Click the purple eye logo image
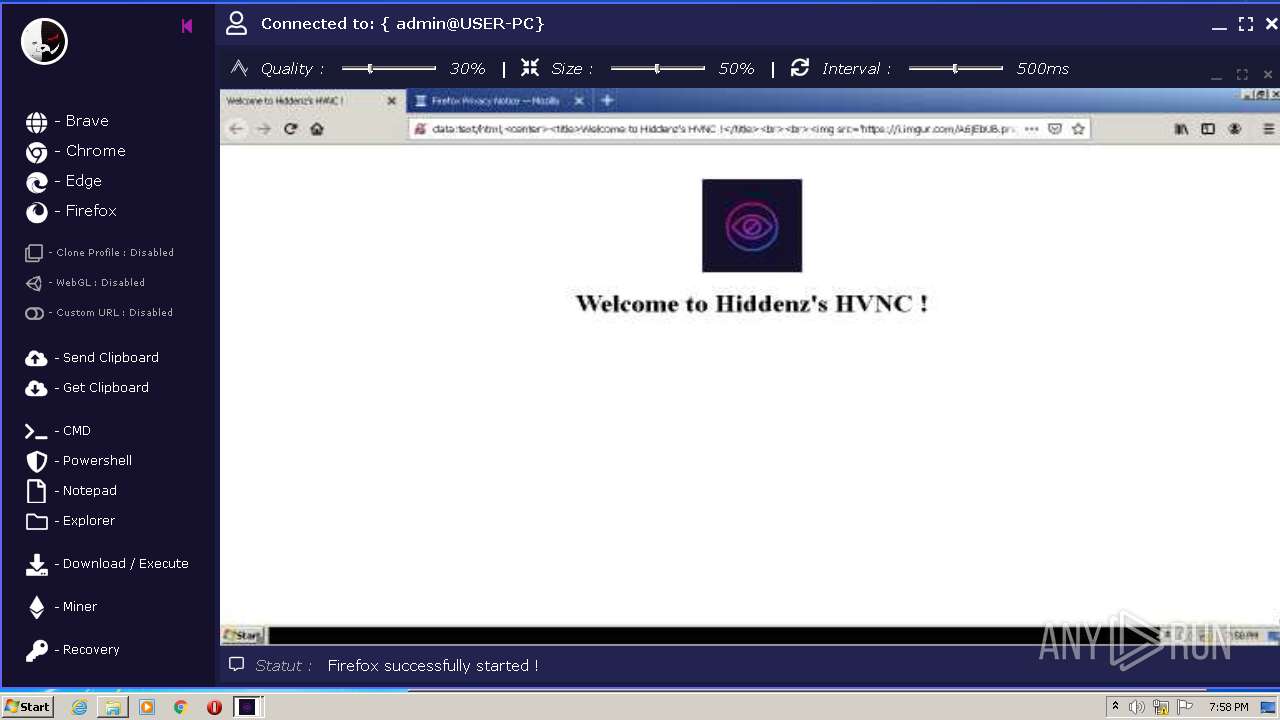This screenshot has height=720, width=1280. (x=752, y=226)
